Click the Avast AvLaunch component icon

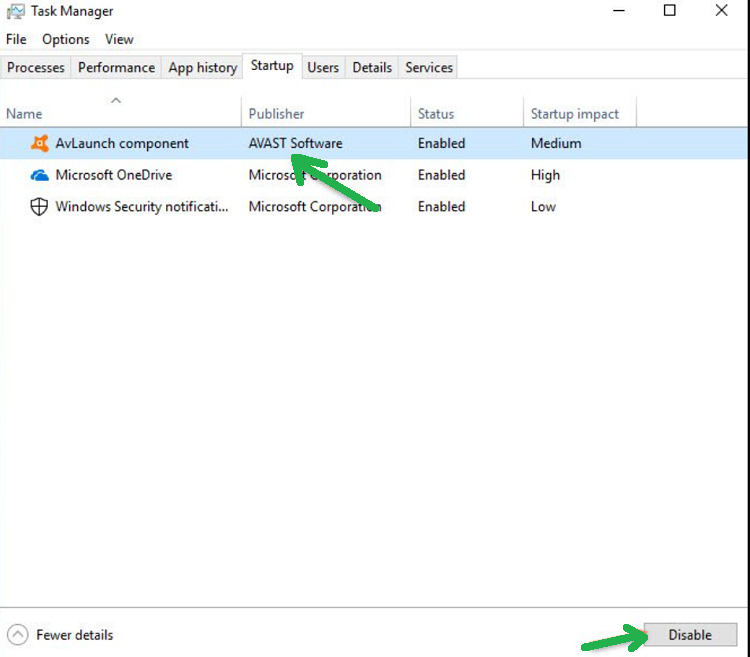(39, 143)
